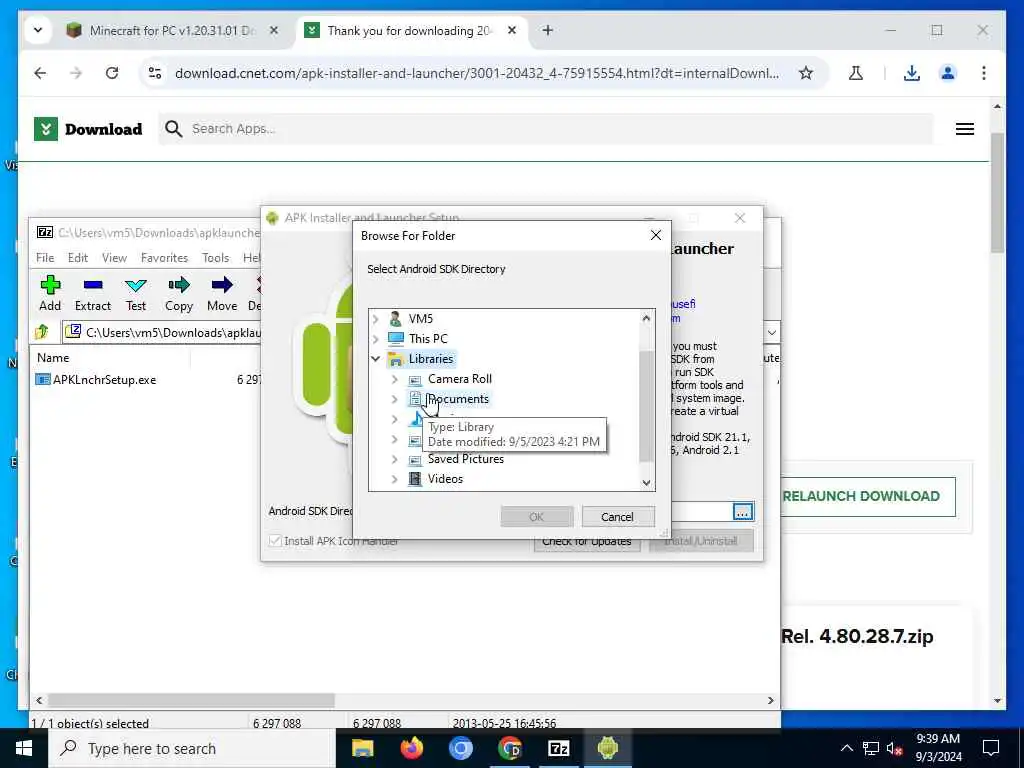The image size is (1024, 768).
Task: Open Chrome profile avatar
Action: tap(948, 73)
